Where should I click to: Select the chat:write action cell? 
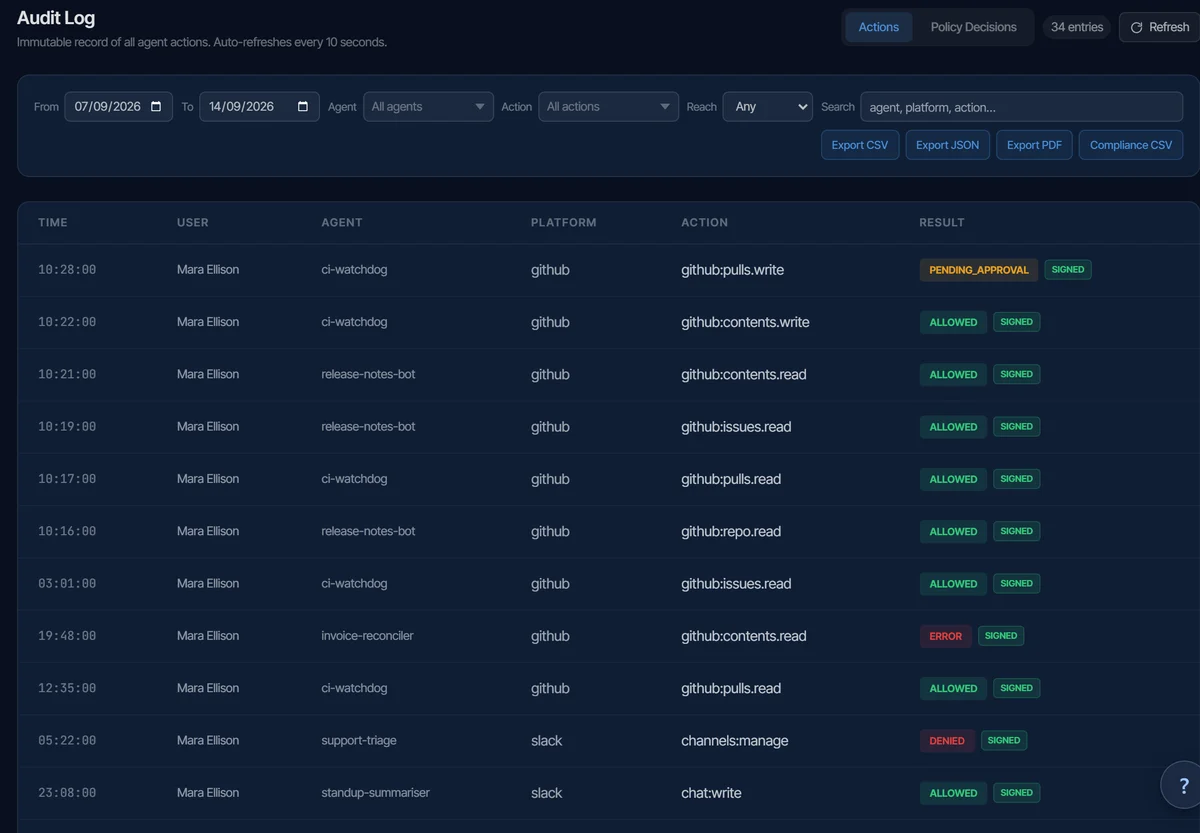[711, 793]
